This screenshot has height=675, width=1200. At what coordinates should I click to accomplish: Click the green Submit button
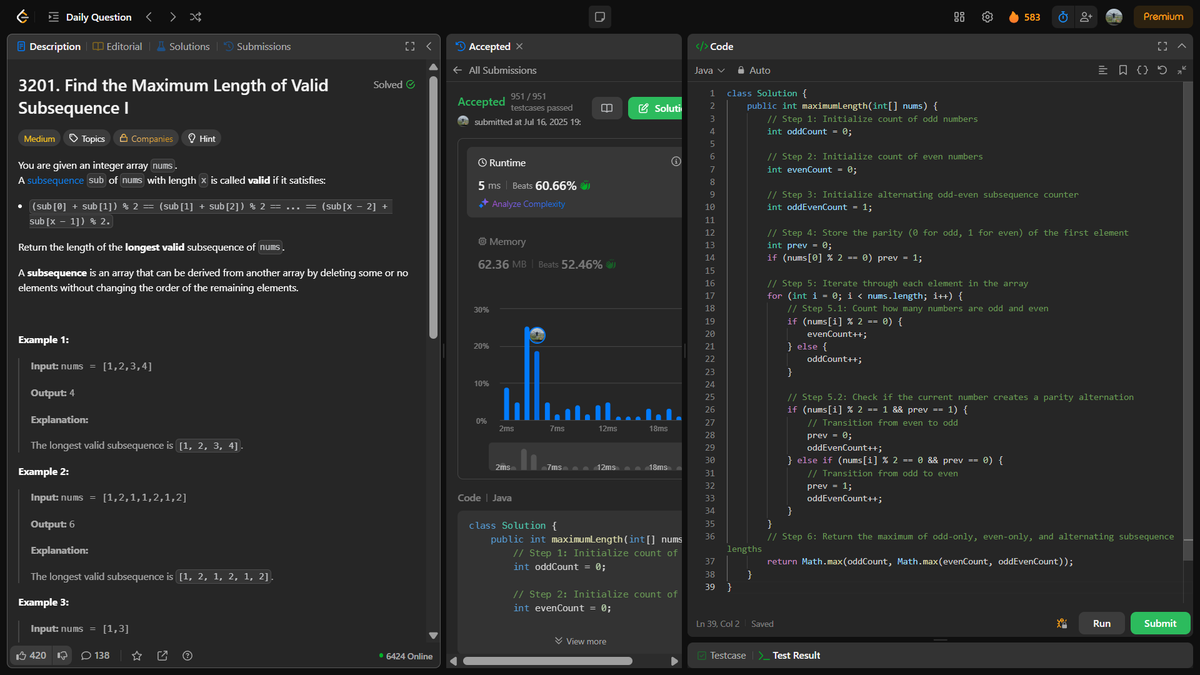point(1160,623)
